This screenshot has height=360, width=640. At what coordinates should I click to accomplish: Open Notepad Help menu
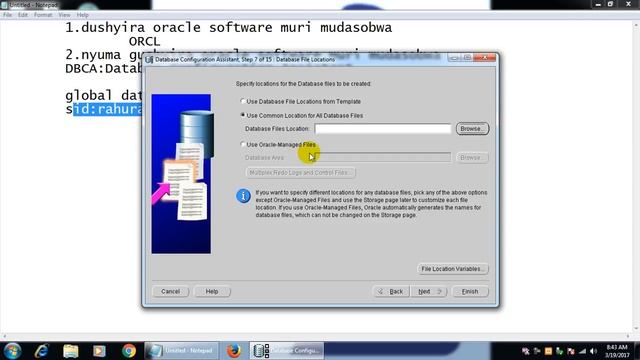click(82, 15)
